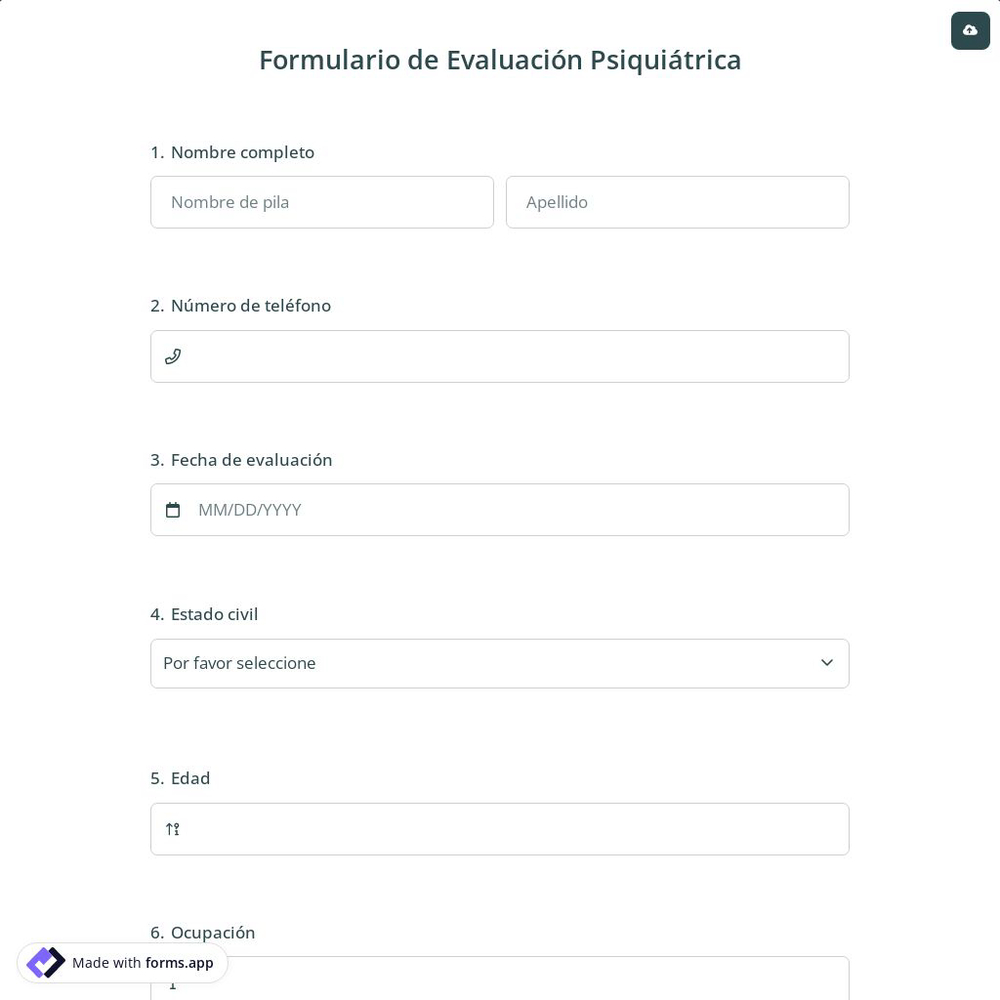Click the Nombre completo question label
The height and width of the screenshot is (1000, 1000).
coord(242,152)
